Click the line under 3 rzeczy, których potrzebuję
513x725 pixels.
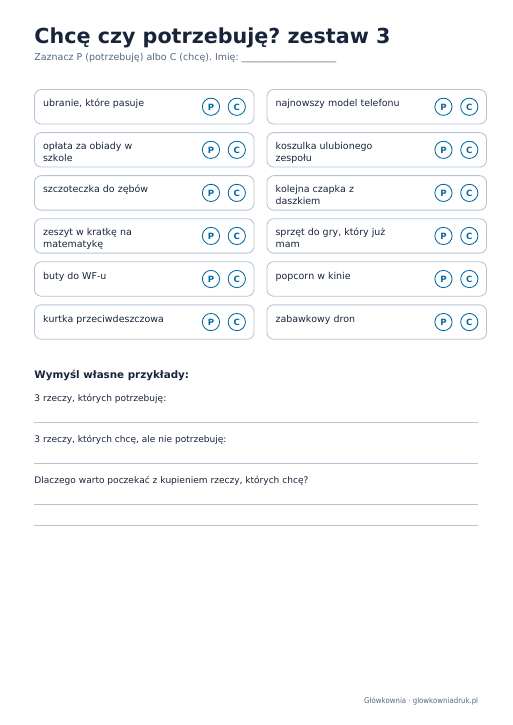click(256, 422)
